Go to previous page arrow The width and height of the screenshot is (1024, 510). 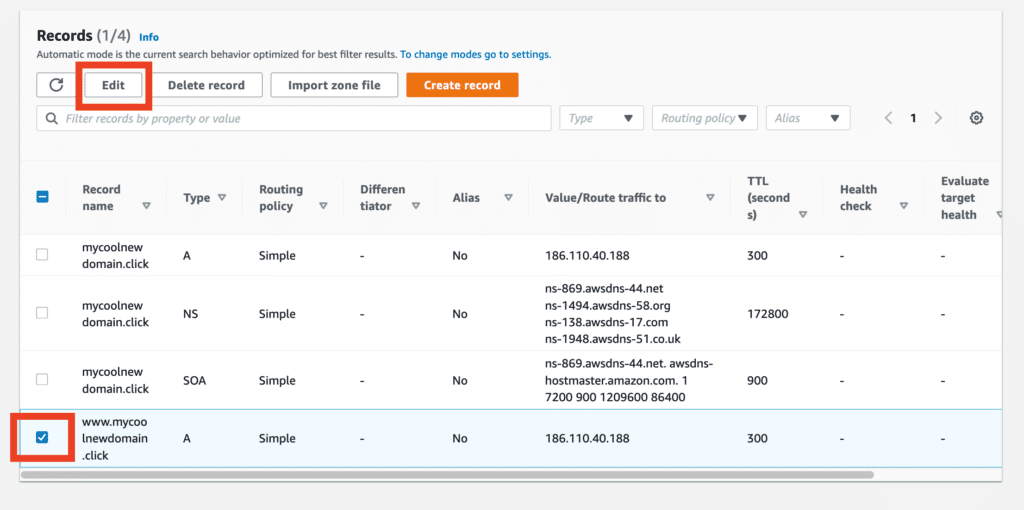[x=888, y=118]
